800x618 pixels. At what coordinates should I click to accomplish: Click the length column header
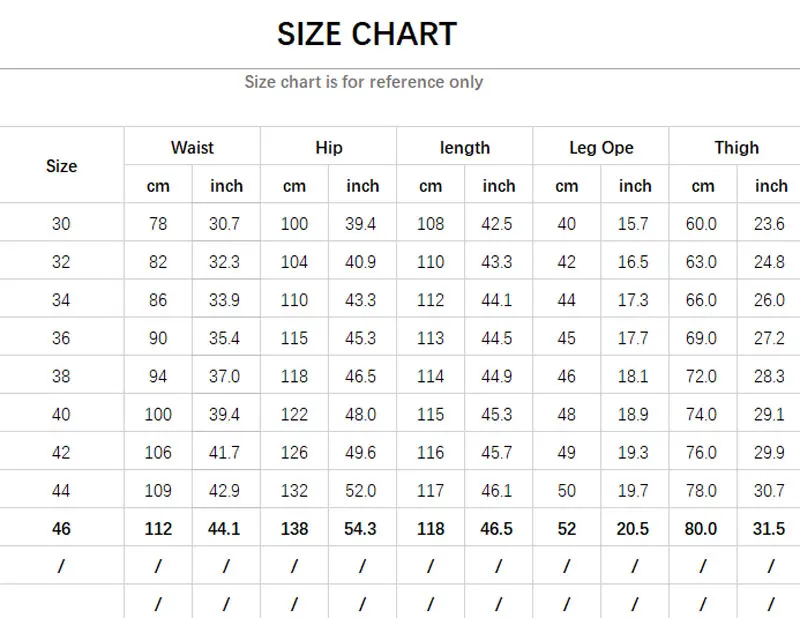coord(464,148)
